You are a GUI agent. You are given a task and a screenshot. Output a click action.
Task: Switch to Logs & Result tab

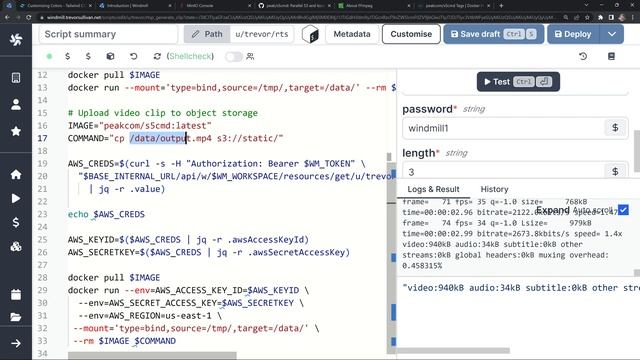(x=433, y=189)
